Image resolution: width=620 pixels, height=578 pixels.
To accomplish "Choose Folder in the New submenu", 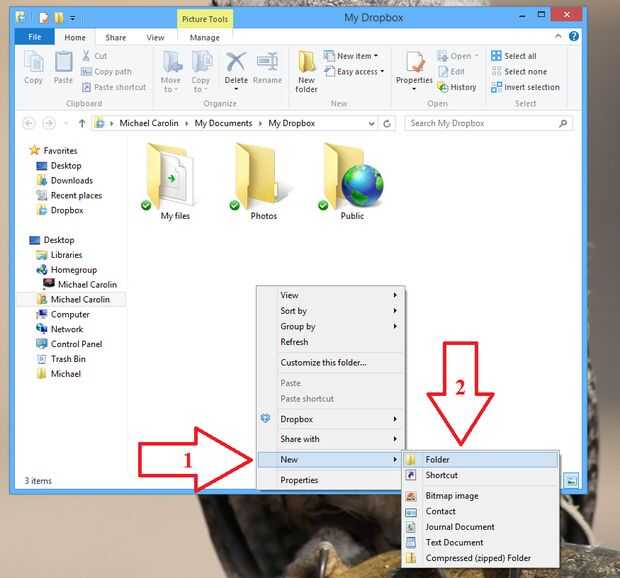I will pos(481,459).
